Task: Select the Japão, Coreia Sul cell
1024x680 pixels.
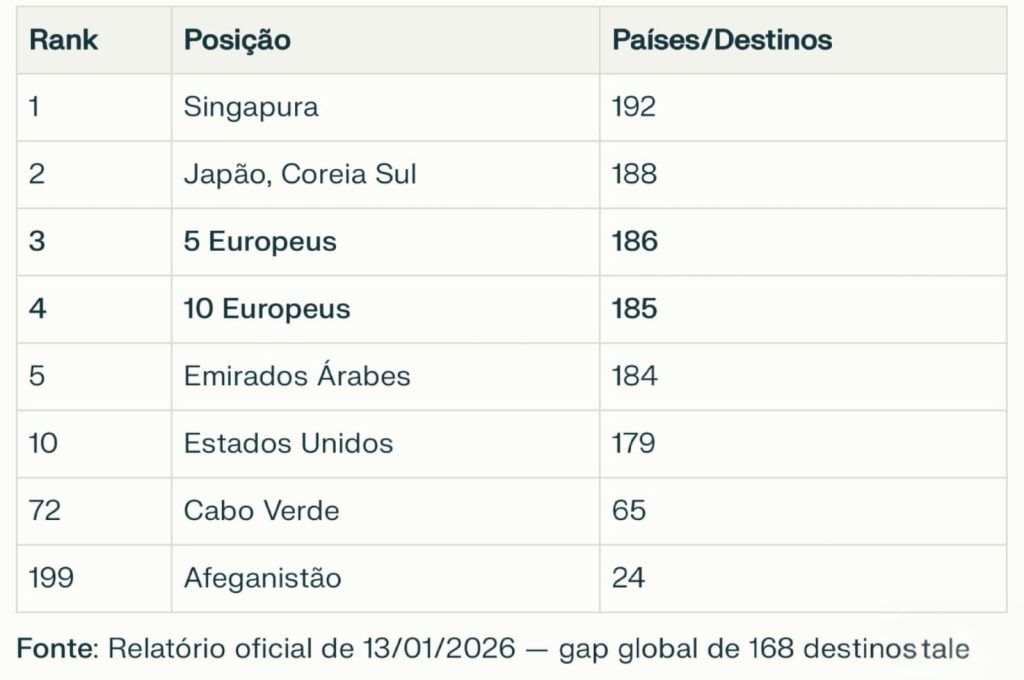Action: click(300, 174)
